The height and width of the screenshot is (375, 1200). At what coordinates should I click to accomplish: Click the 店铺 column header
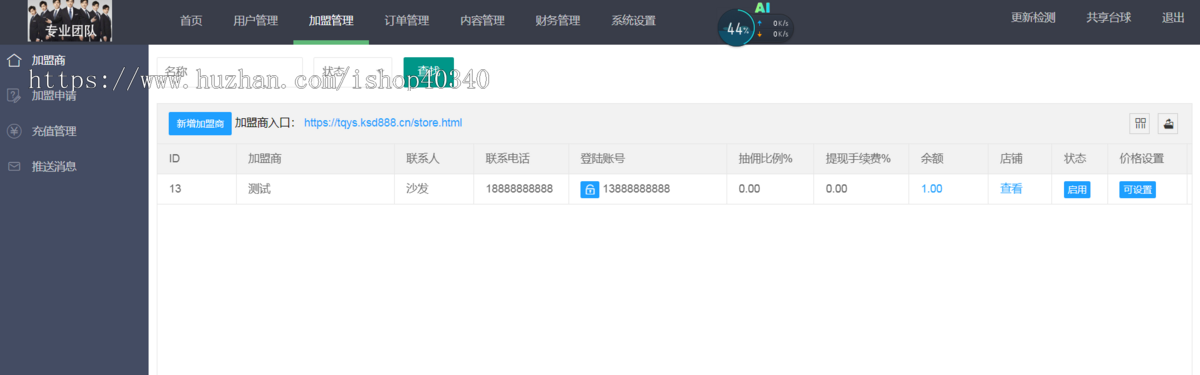pos(1011,159)
